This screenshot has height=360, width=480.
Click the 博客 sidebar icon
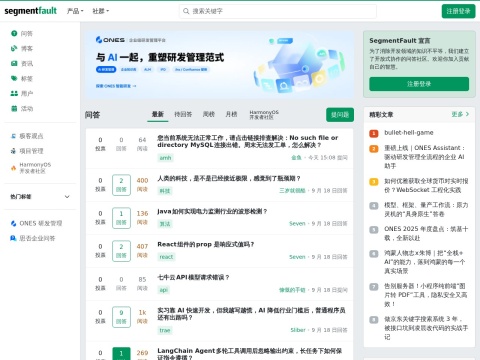(x=14, y=48)
